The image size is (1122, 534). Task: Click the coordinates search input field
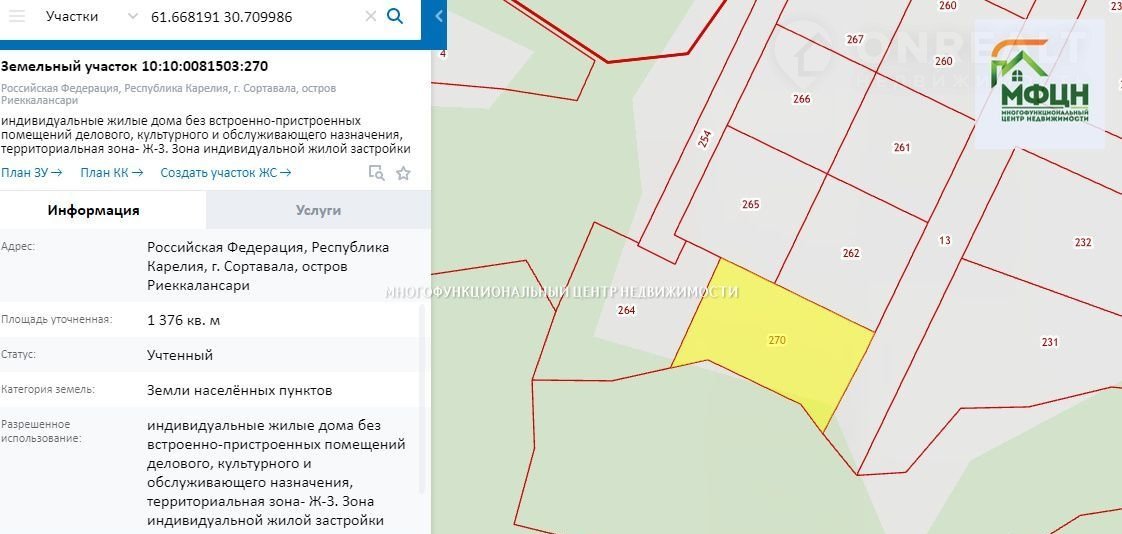pyautogui.click(x=250, y=17)
